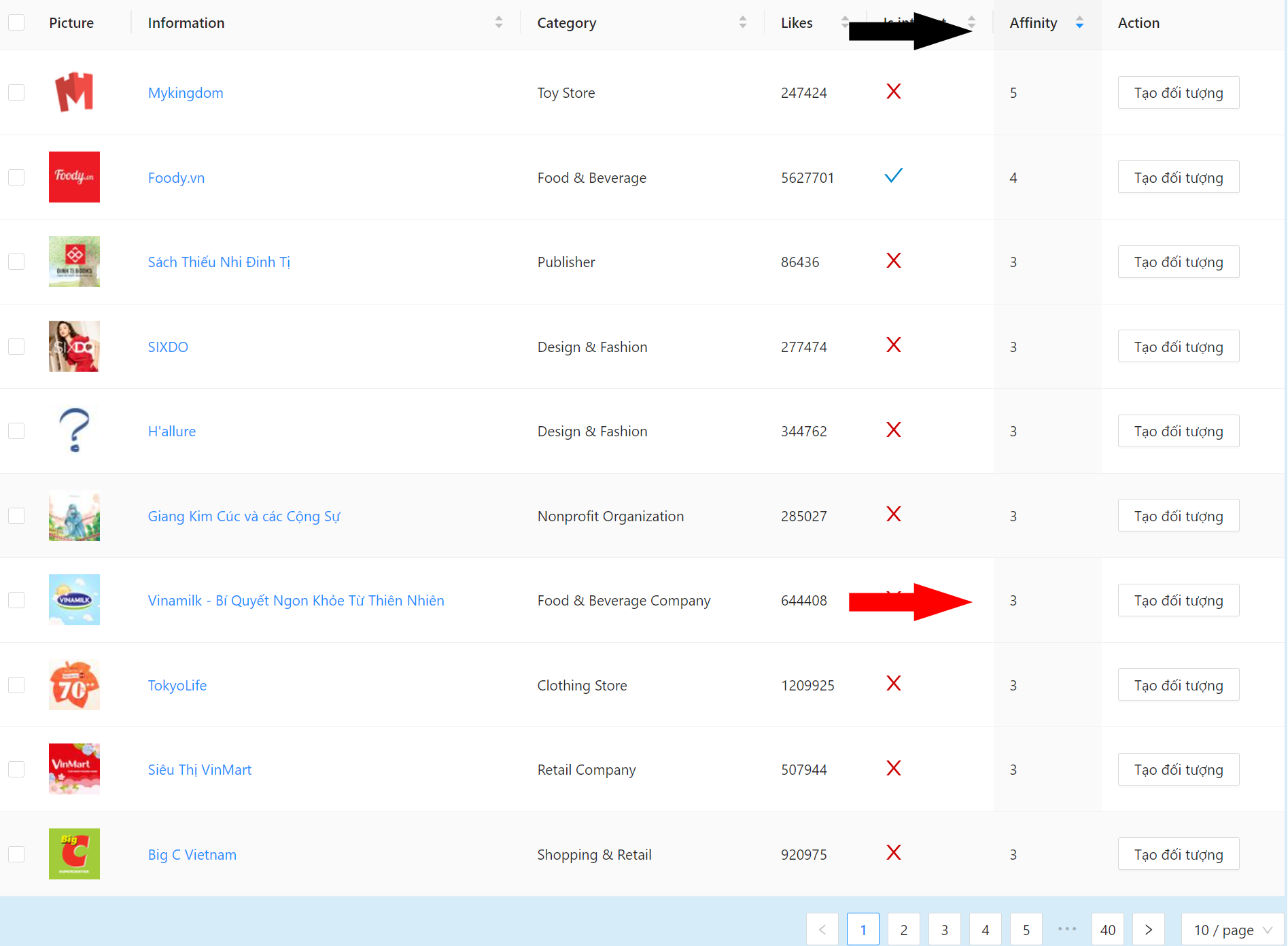The width and height of the screenshot is (1288, 946).
Task: Check the Siêu Thị VinMart row checkbox
Action: pos(16,769)
